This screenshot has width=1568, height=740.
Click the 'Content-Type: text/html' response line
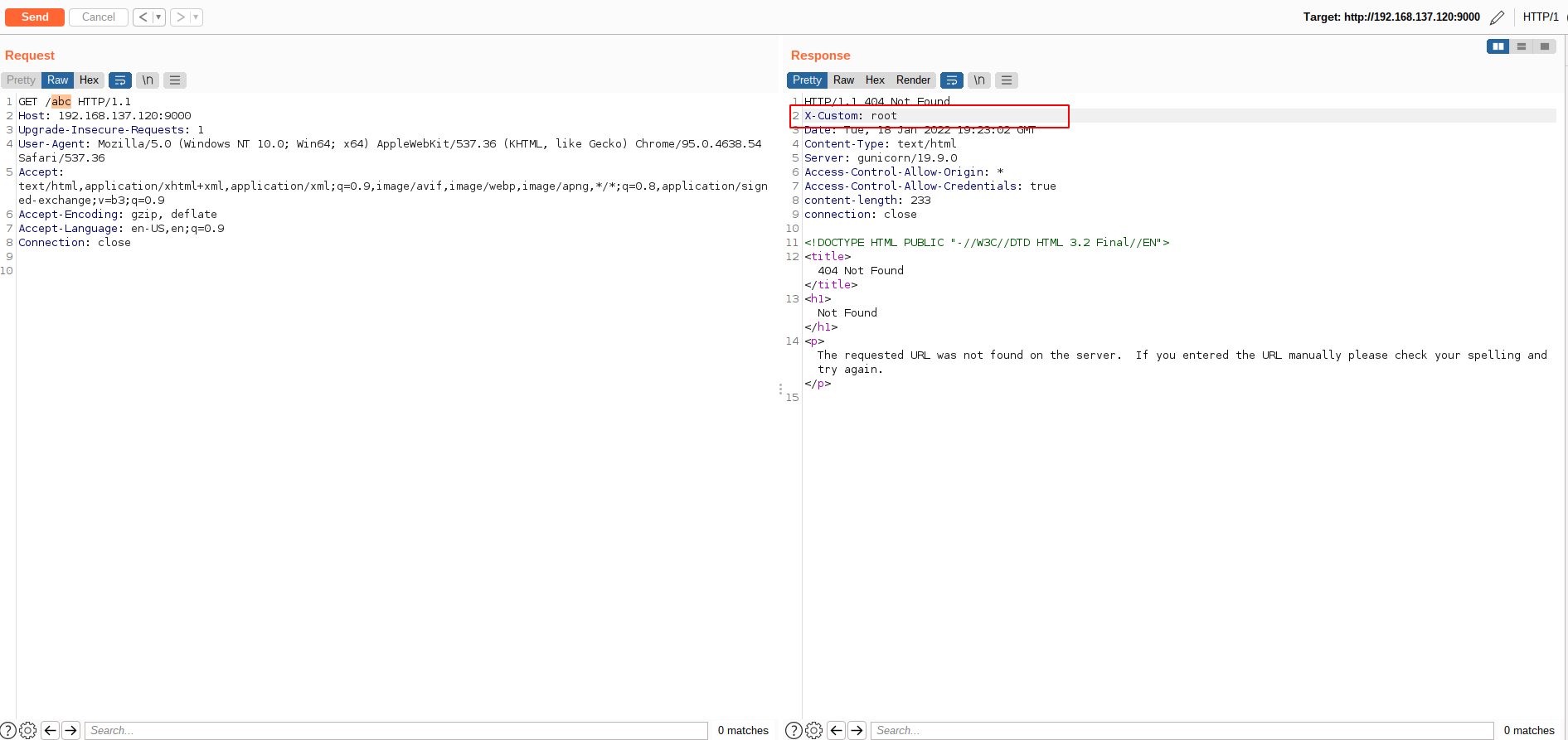coord(881,144)
